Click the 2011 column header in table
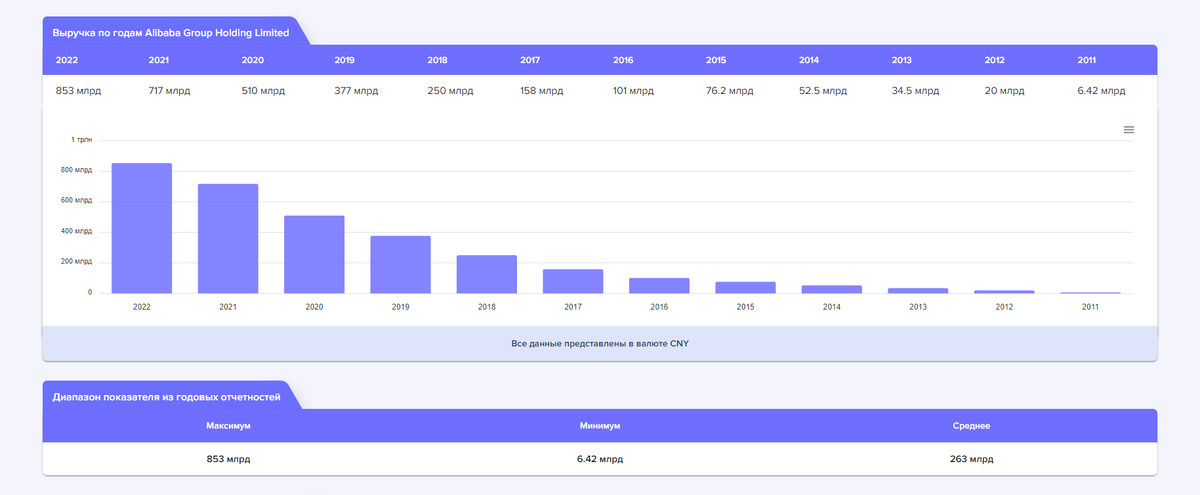Viewport: 1200px width, 495px height. (x=1088, y=60)
